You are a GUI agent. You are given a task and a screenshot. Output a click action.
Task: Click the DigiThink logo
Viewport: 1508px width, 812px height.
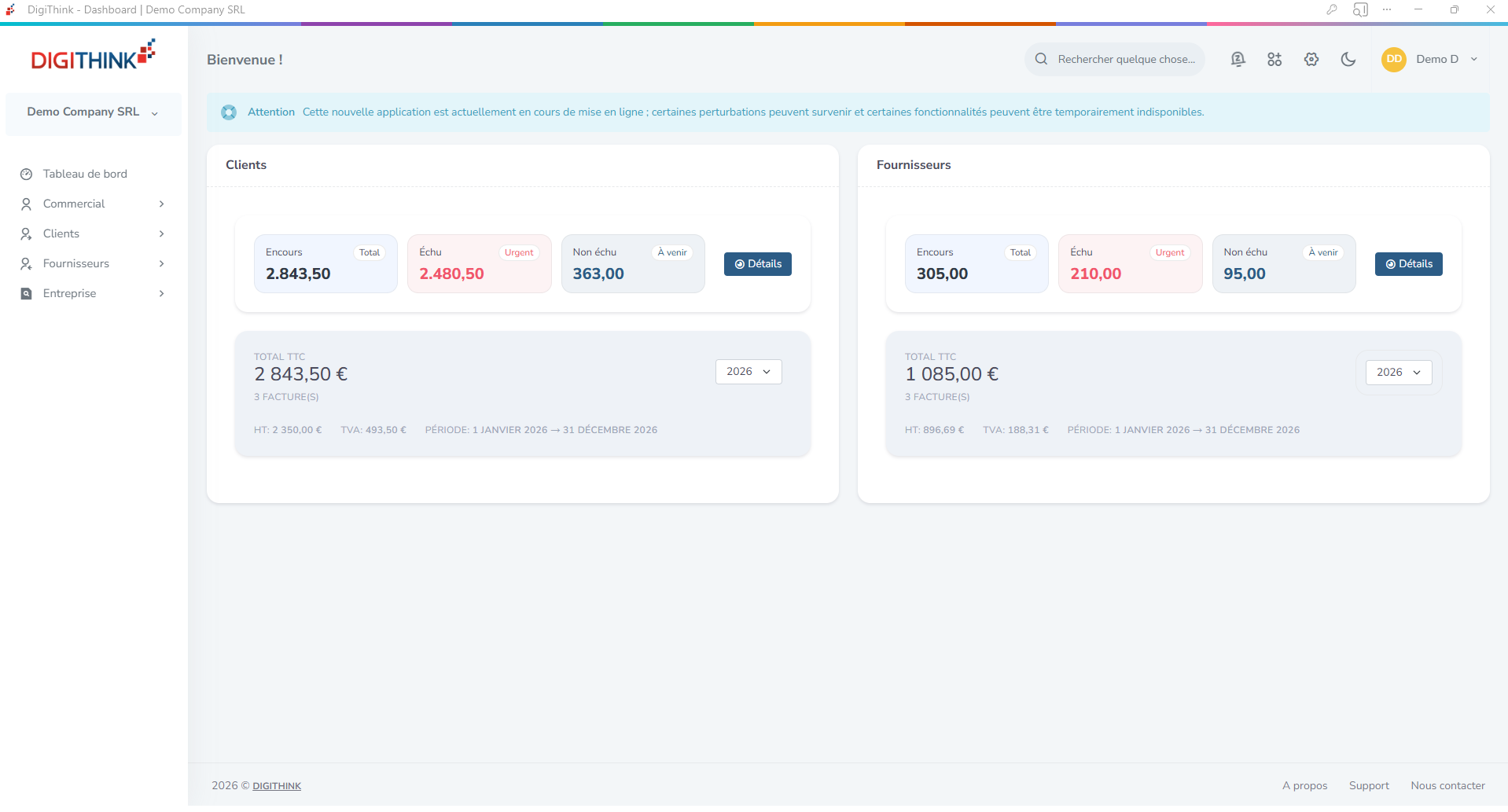[x=93, y=57]
